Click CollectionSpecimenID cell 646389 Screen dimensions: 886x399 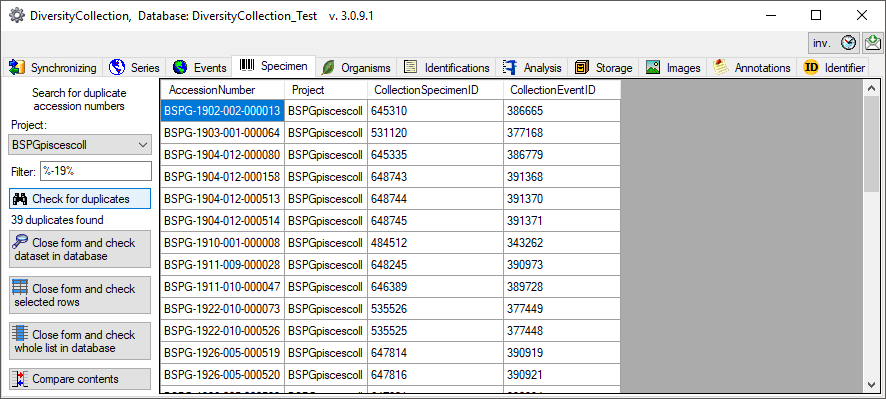click(x=435, y=287)
